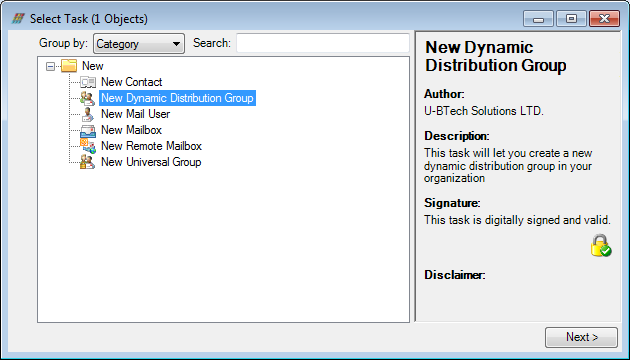Open the Group by Category dropdown
The height and width of the screenshot is (360, 630).
pyautogui.click(x=139, y=43)
